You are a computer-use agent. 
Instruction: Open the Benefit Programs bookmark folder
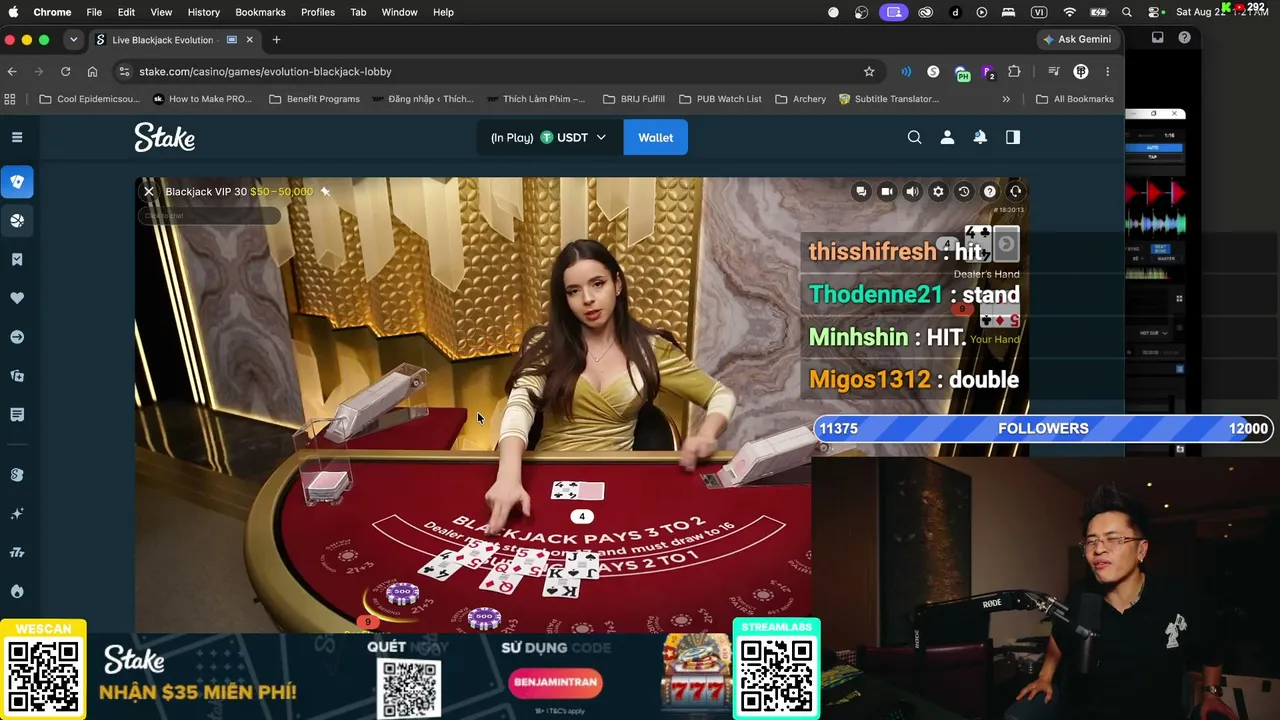(x=314, y=99)
